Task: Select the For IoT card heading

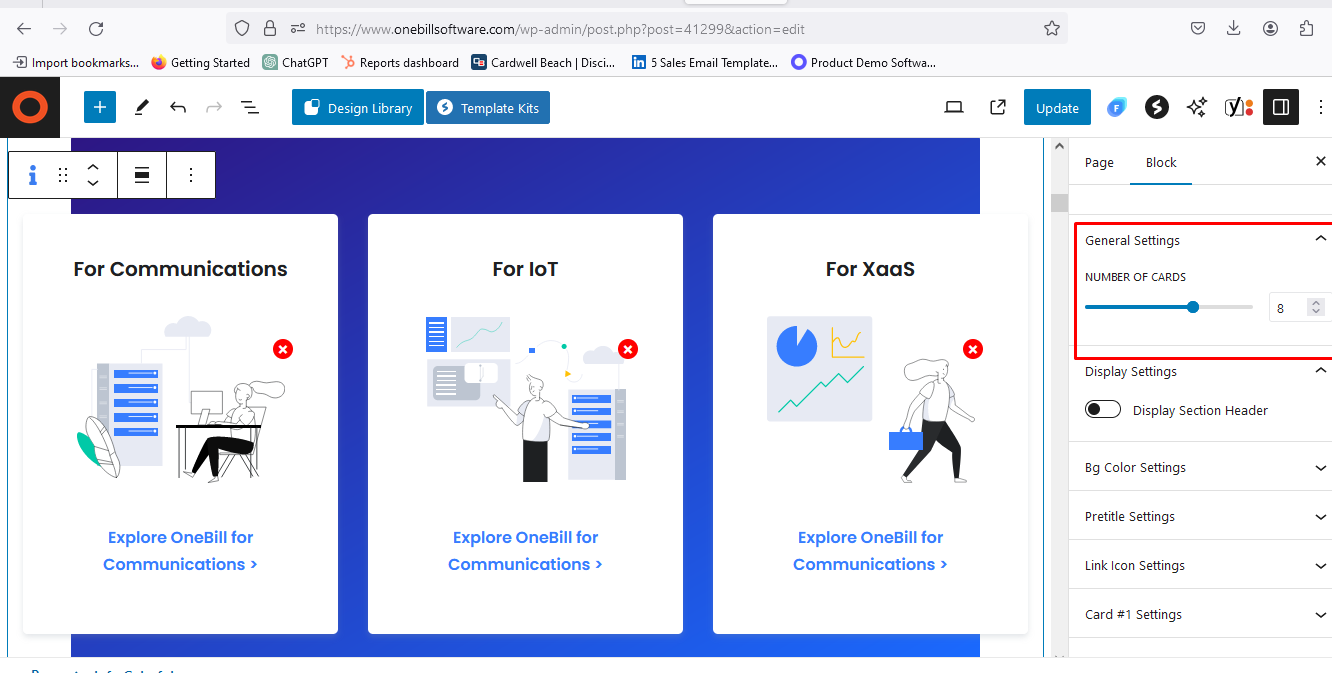Action: pos(525,269)
